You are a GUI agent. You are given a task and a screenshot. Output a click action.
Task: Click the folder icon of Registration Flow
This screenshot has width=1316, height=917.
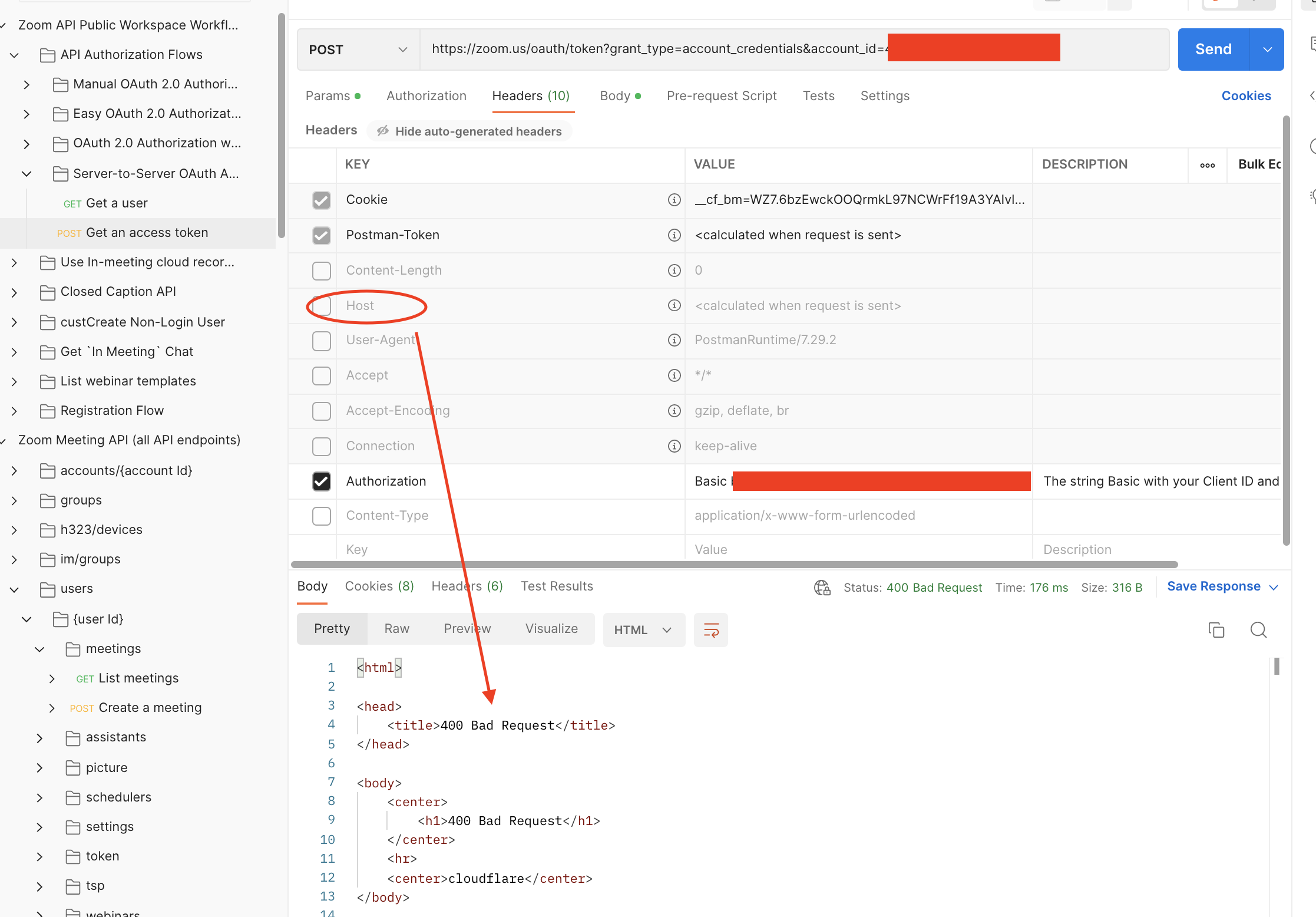[48, 411]
